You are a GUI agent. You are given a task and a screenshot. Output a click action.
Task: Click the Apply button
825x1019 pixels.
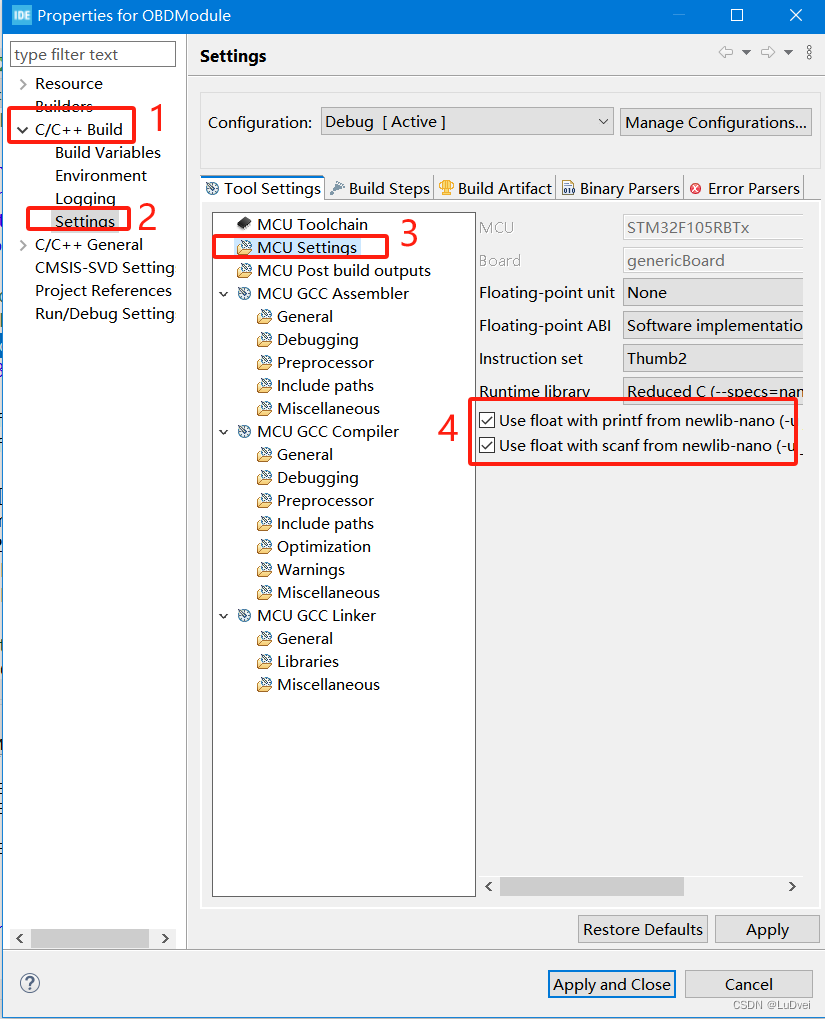(767, 929)
